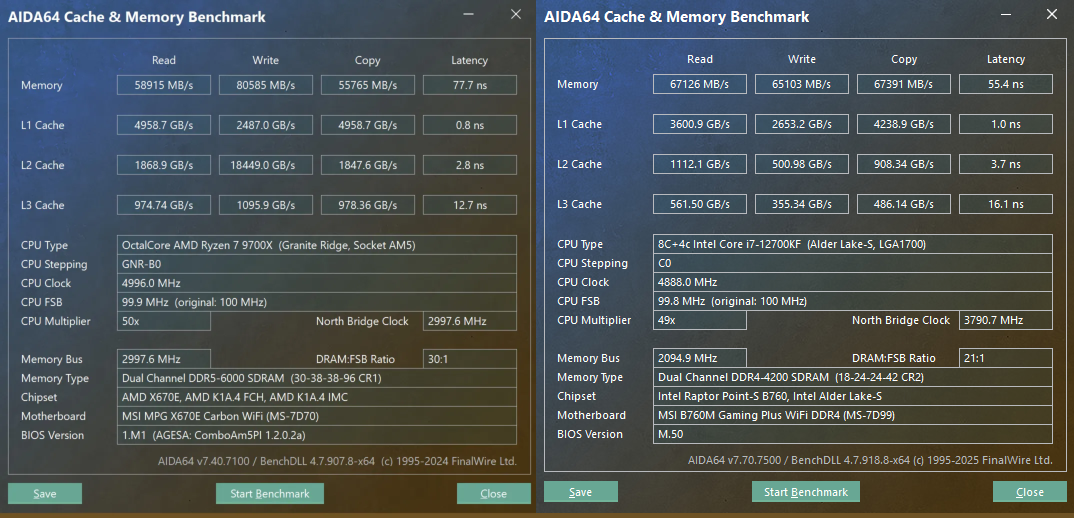The image size is (1074, 518).
Task: Select the DDR5-6000 Memory Type field
Action: [x=316, y=379]
